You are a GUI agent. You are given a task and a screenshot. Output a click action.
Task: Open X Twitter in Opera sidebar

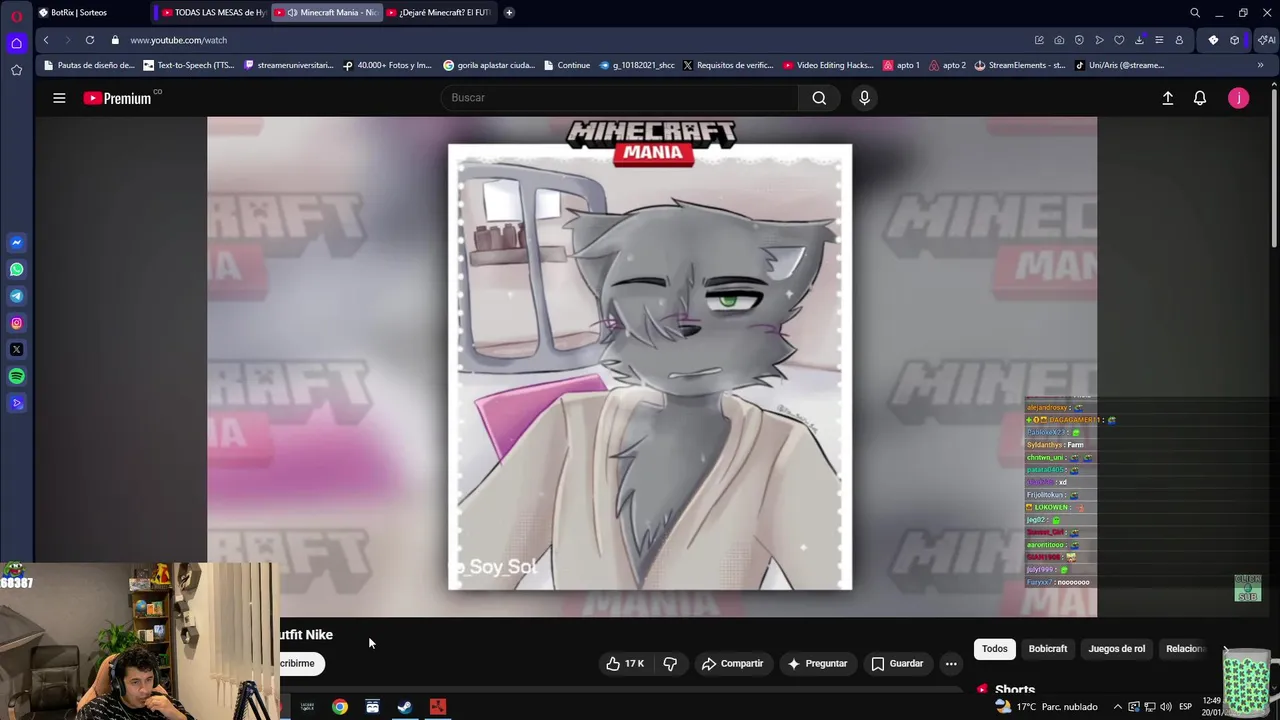[16, 350]
